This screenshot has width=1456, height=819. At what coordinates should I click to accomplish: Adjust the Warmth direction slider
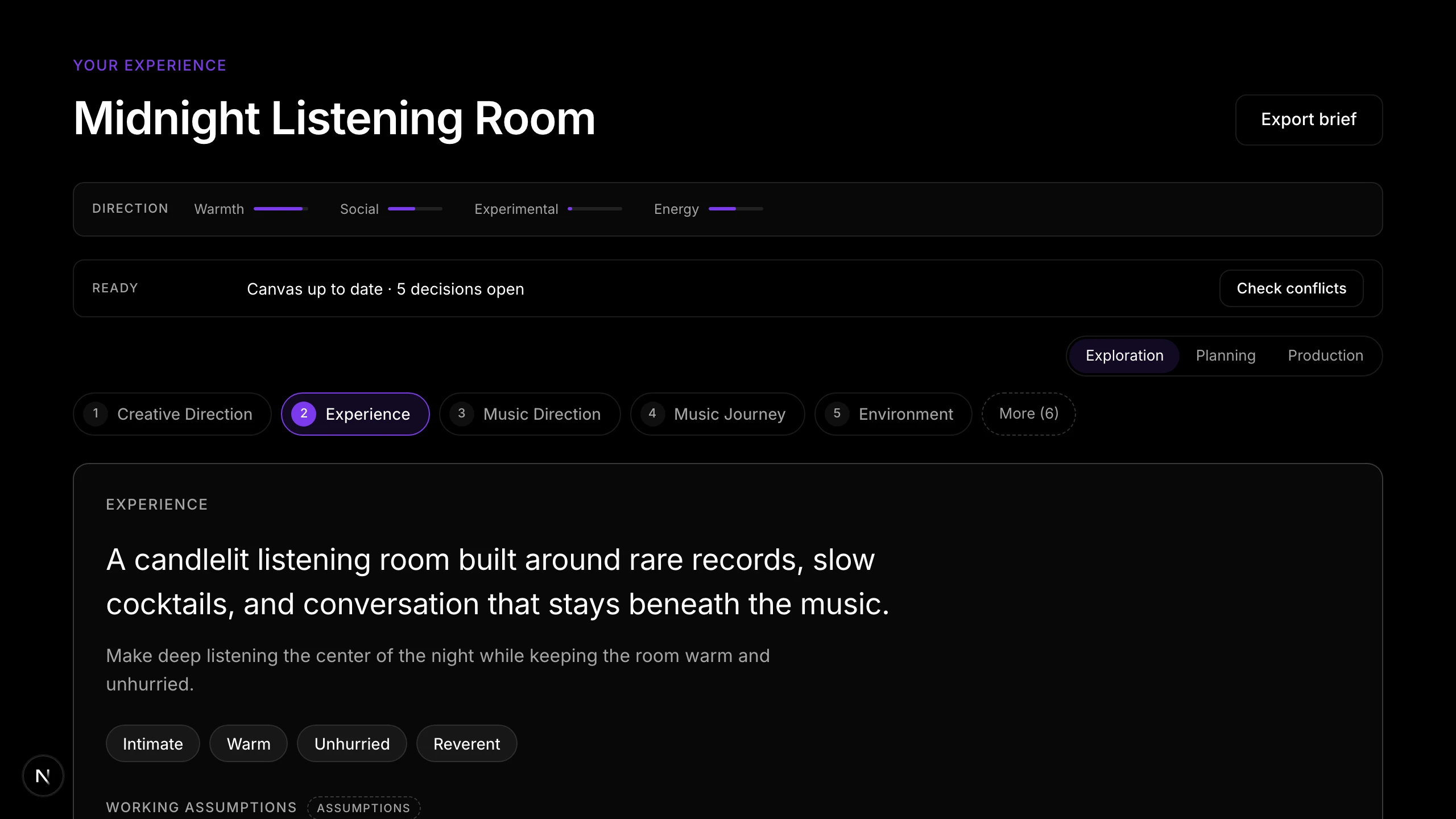pos(281,209)
